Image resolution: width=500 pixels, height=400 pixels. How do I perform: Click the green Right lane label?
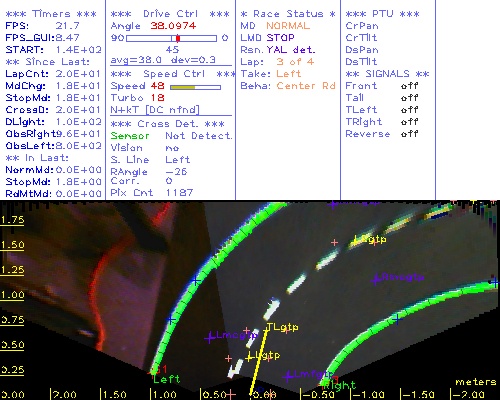340,386
